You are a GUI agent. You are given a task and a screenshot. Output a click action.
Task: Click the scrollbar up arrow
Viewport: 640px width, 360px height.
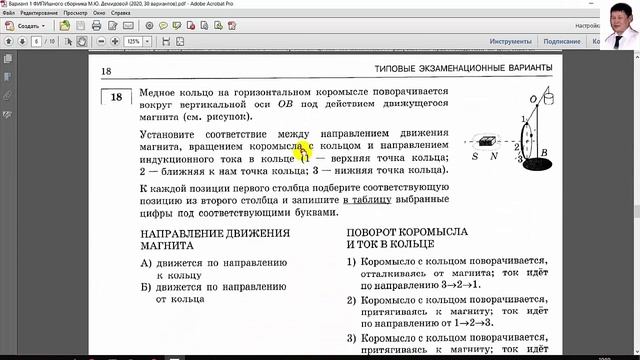coord(637,57)
